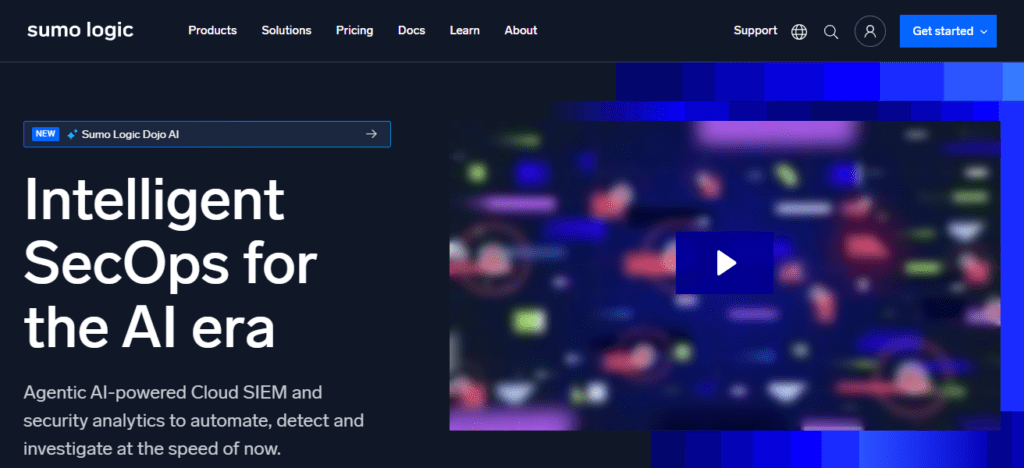This screenshot has height=468, width=1024.
Task: Click the blurred video thumbnail
Action: pos(725,275)
